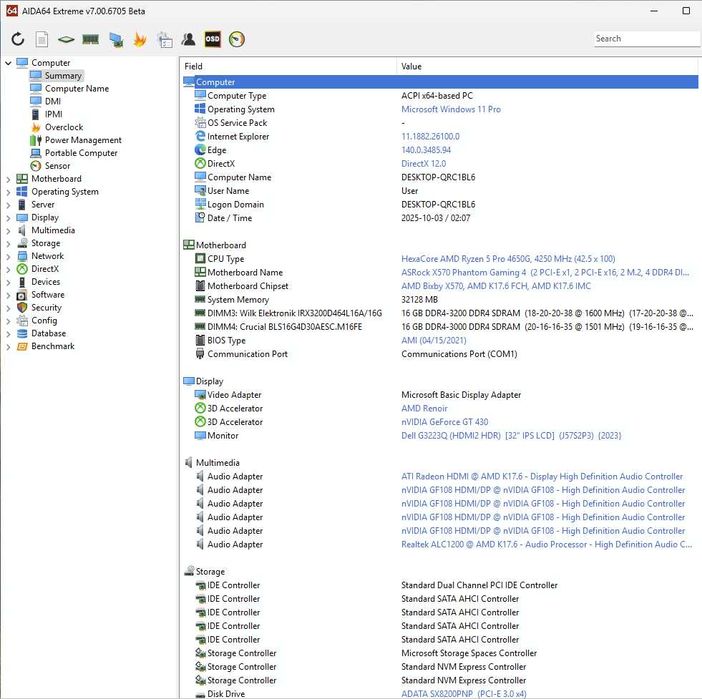The height and width of the screenshot is (699, 702).
Task: Click the Sensor tree icon
Action: pyautogui.click(x=36, y=166)
